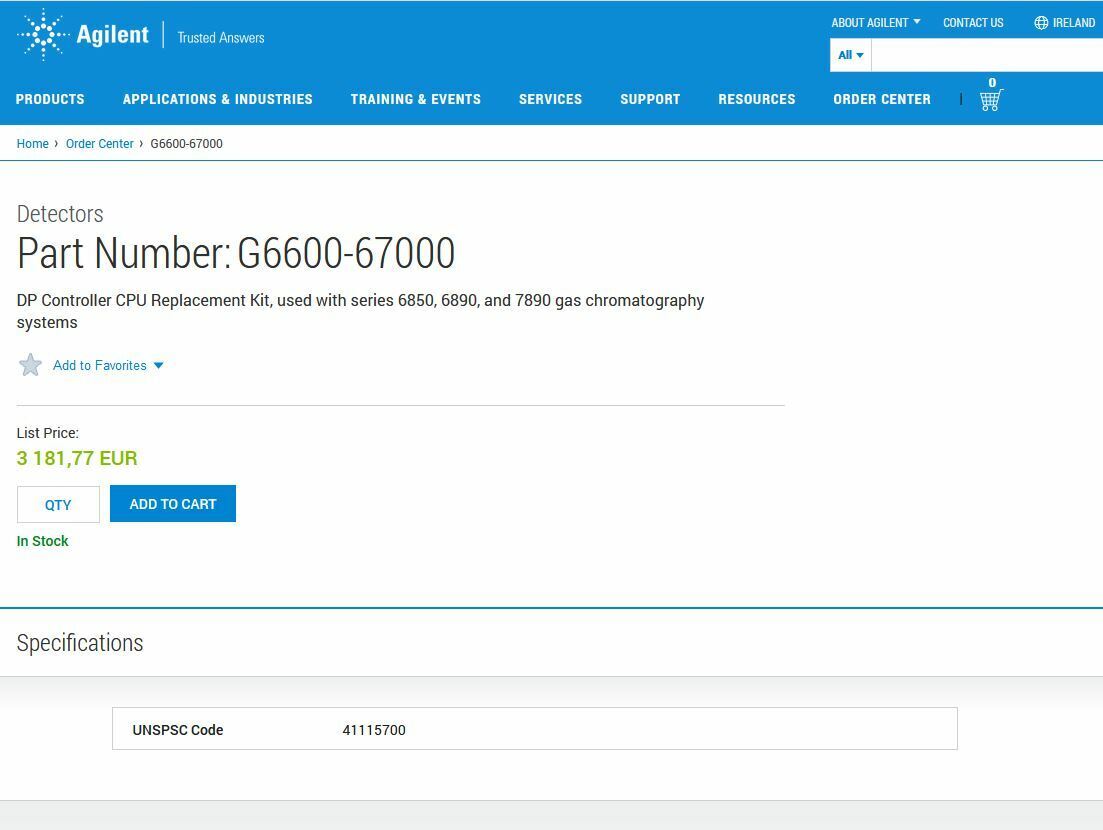This screenshot has height=830, width=1103.
Task: Click the Order Center breadcrumb link
Action: (99, 144)
